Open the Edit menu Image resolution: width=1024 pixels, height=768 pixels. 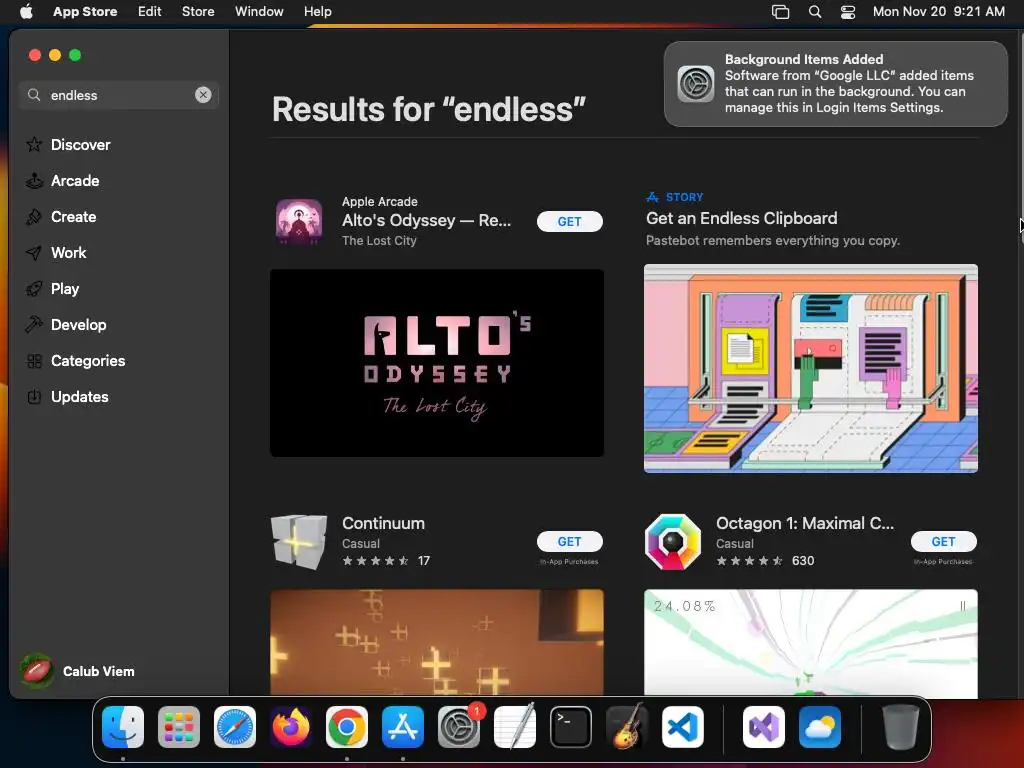click(150, 11)
